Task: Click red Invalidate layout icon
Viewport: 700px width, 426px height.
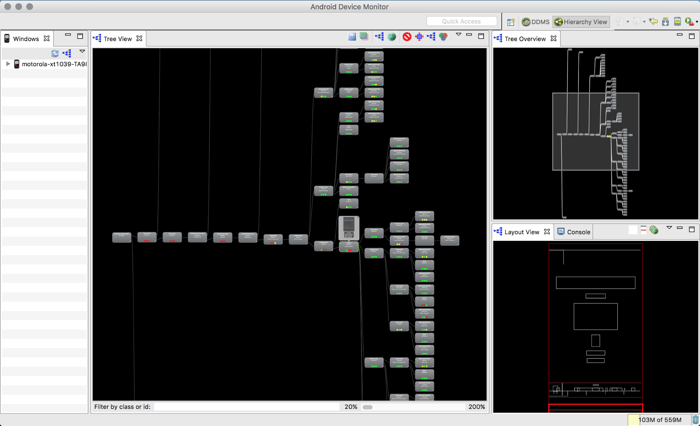Action: point(407,37)
